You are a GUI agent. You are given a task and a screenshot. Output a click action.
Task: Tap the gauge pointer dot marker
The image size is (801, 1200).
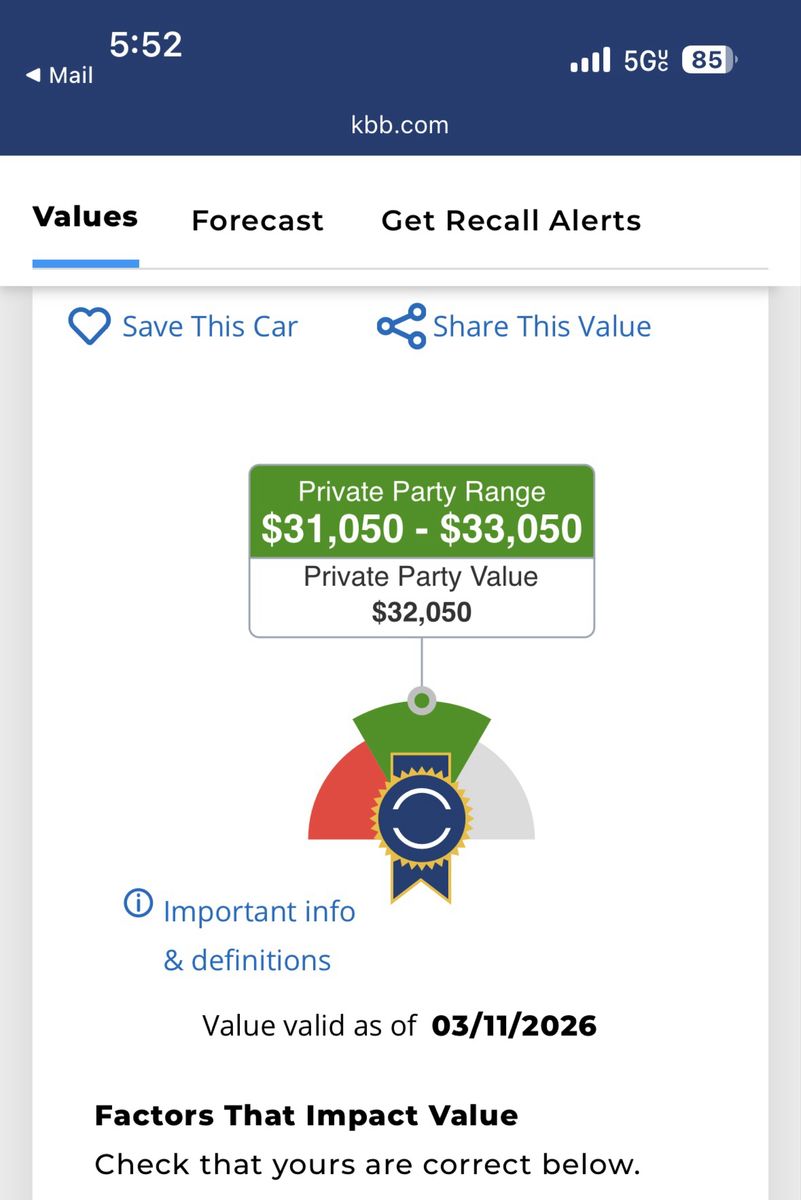point(422,701)
